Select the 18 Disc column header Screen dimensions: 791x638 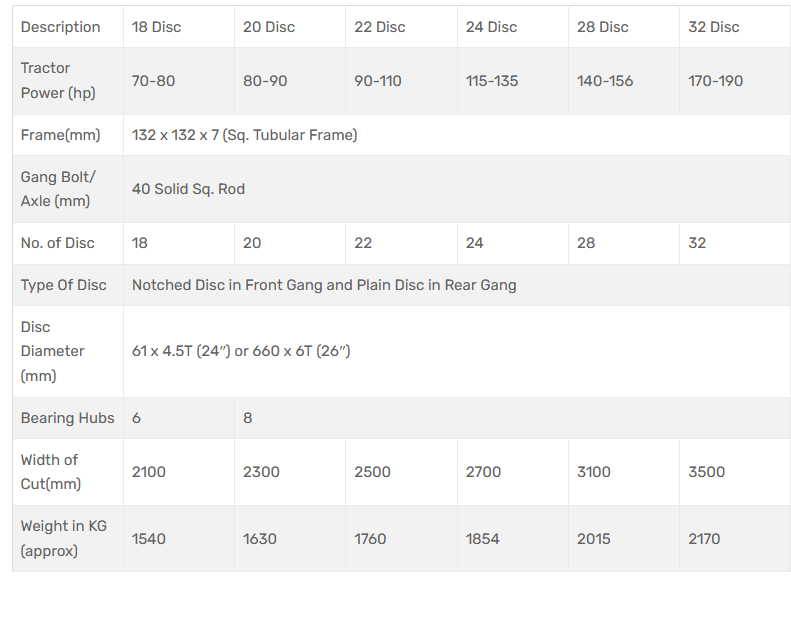pos(157,27)
